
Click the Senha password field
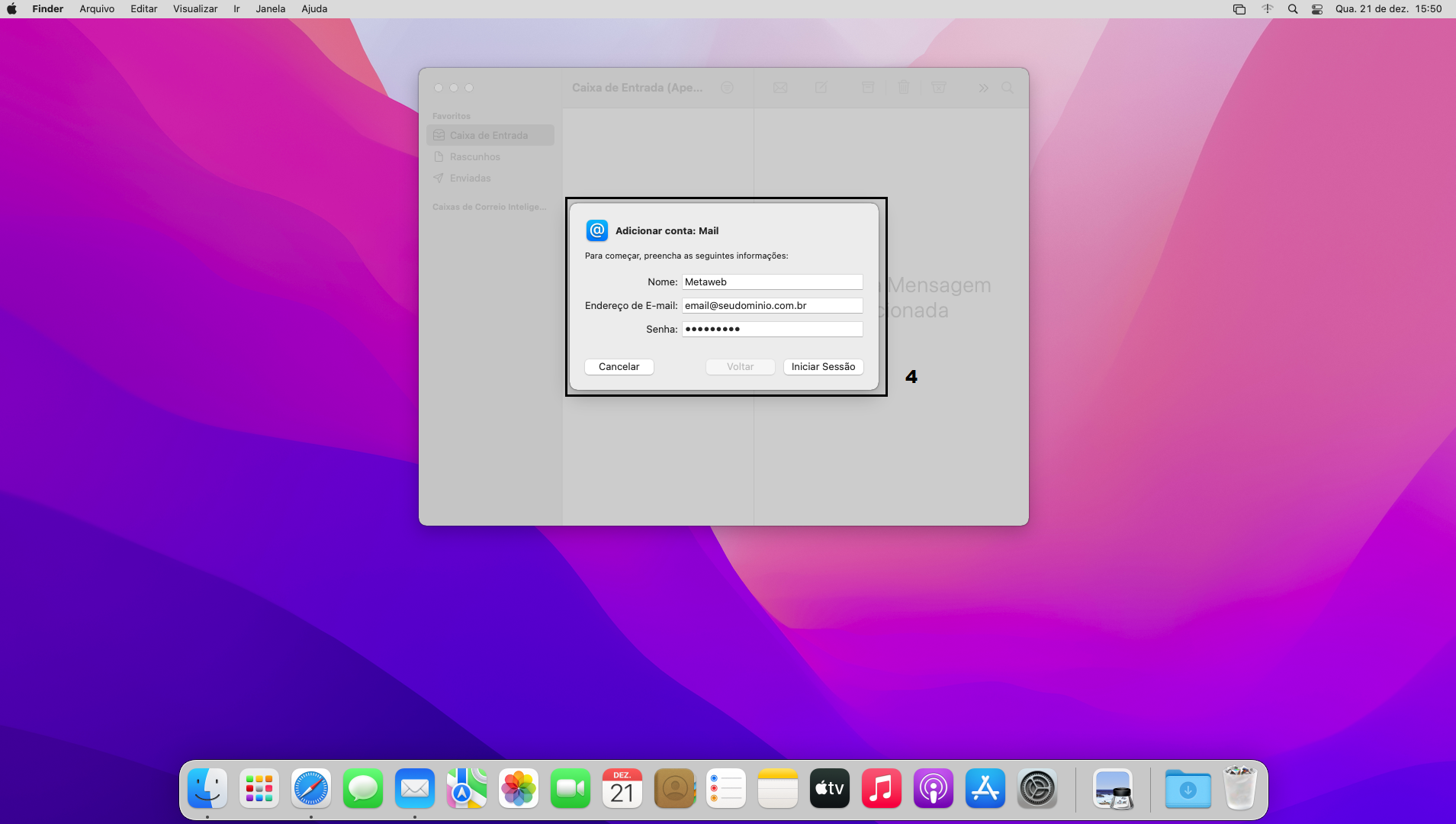772,330
